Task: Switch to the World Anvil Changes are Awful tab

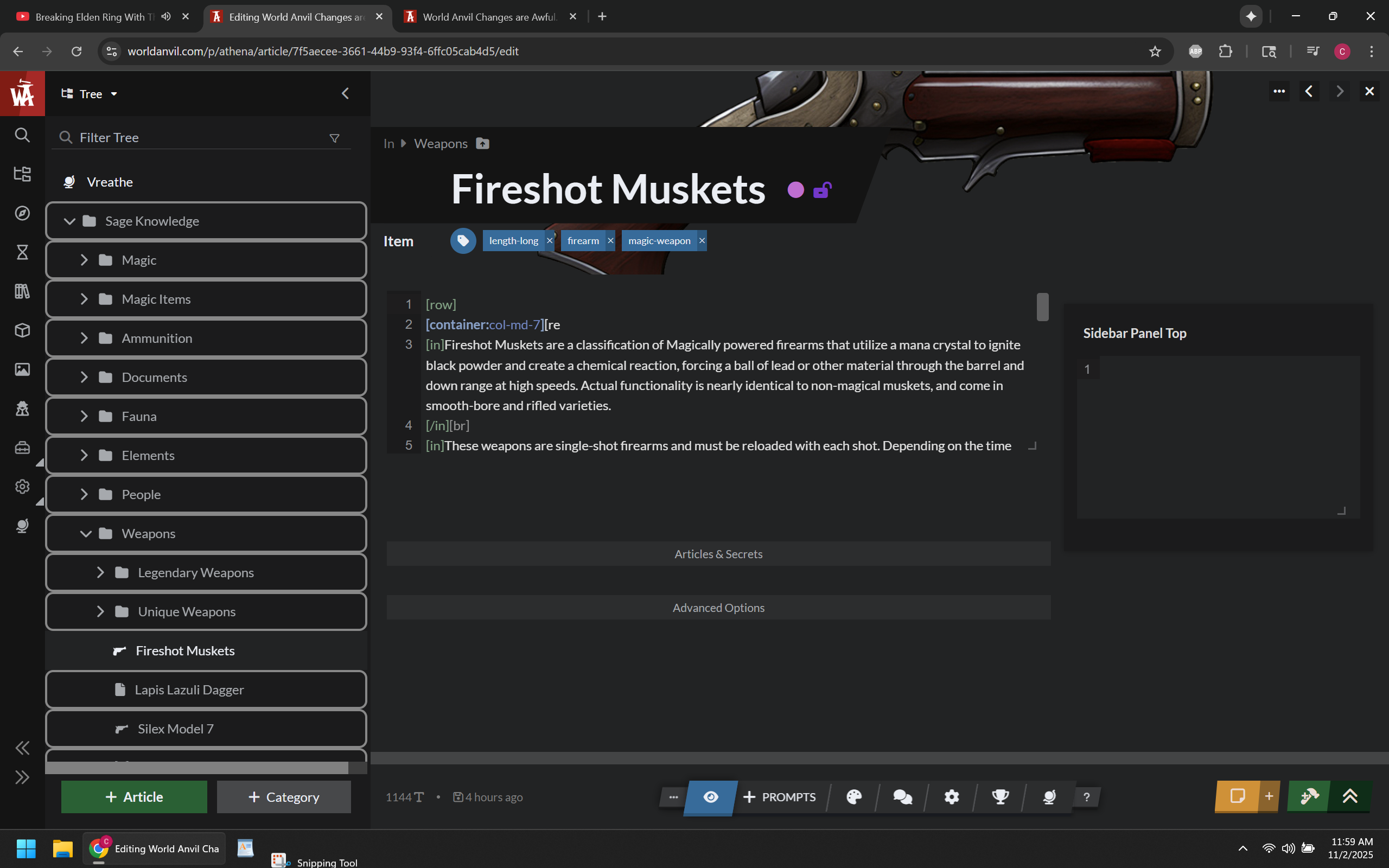Action: tap(489, 17)
